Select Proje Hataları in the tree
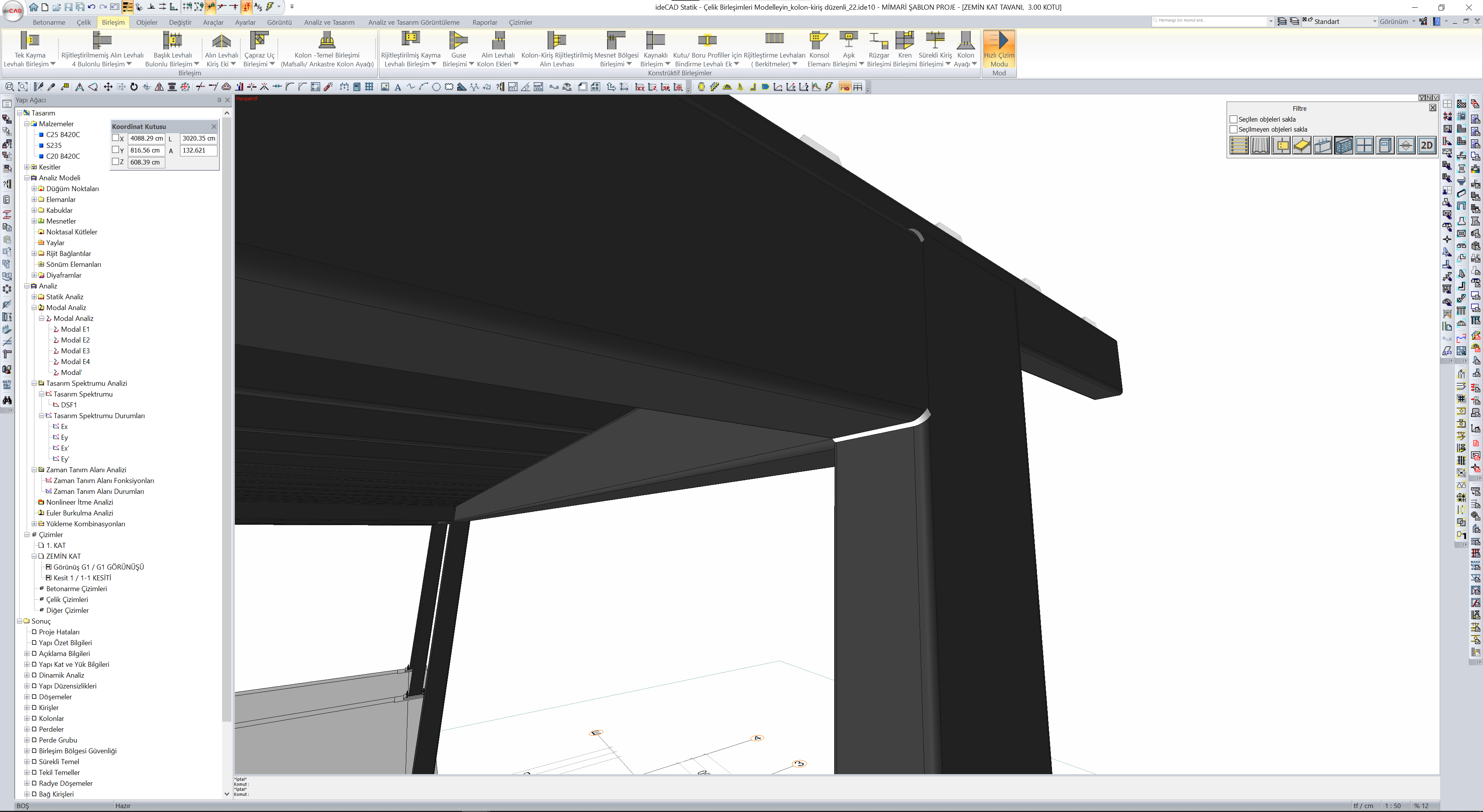 tap(59, 632)
